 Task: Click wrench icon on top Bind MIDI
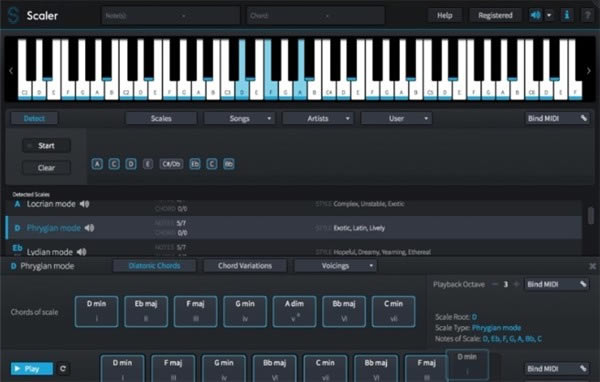[584, 118]
